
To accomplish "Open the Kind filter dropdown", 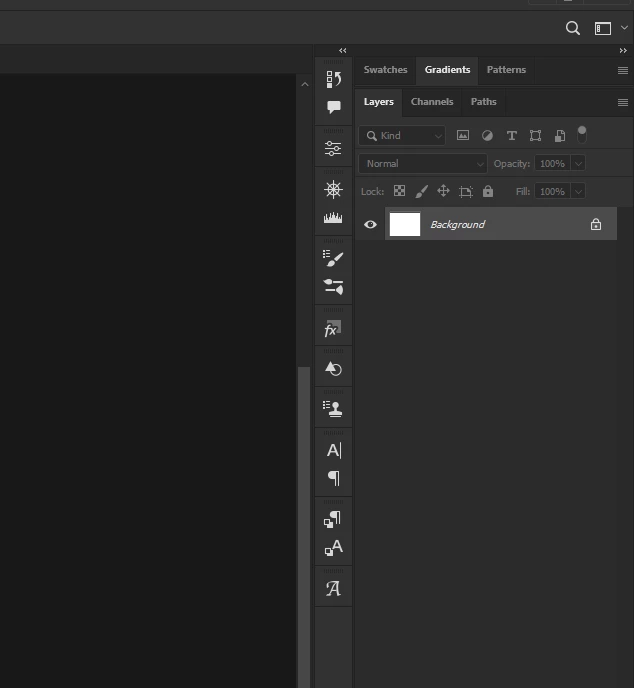I will click(x=402, y=136).
